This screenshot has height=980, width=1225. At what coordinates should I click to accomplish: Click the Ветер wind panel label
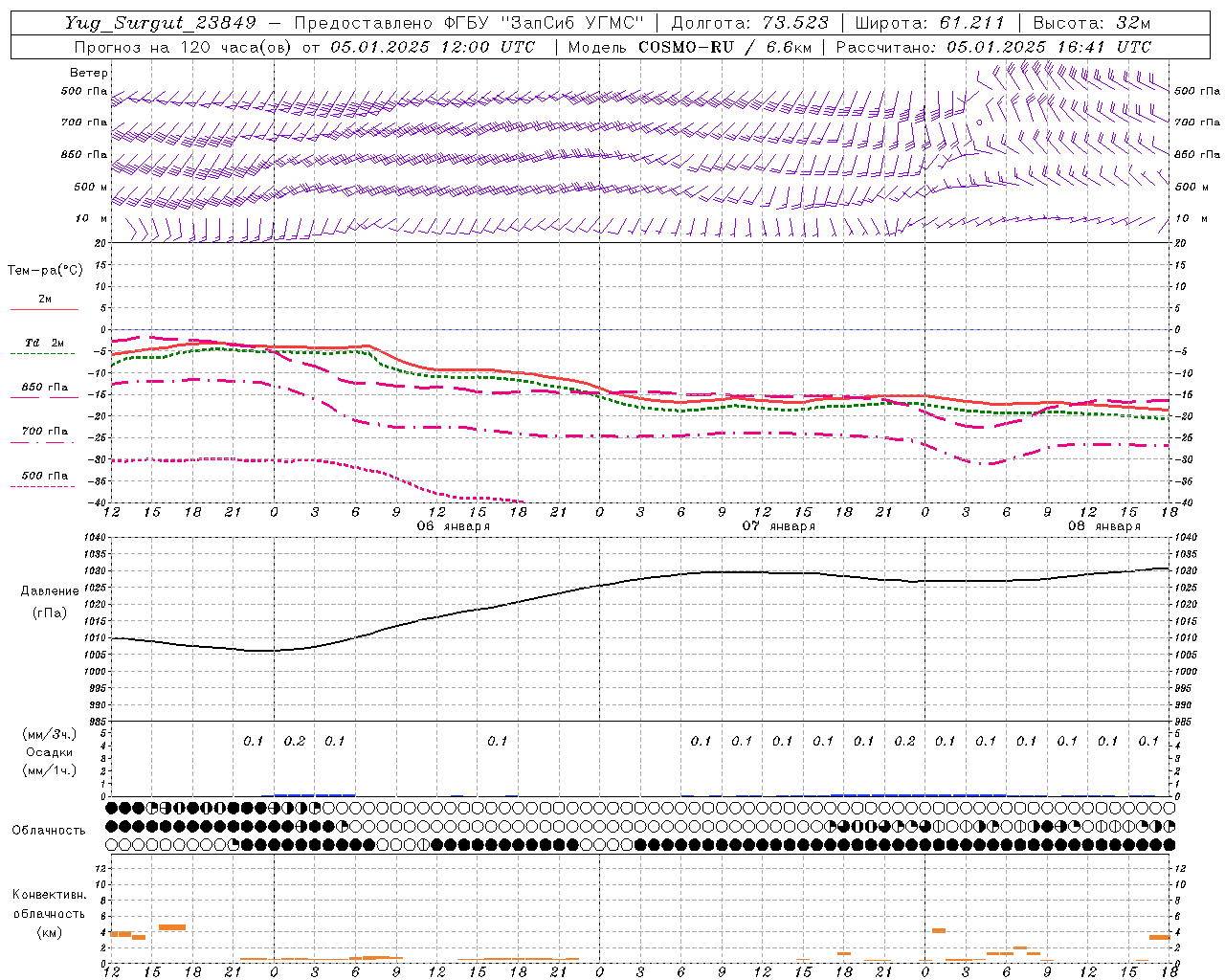[89, 73]
